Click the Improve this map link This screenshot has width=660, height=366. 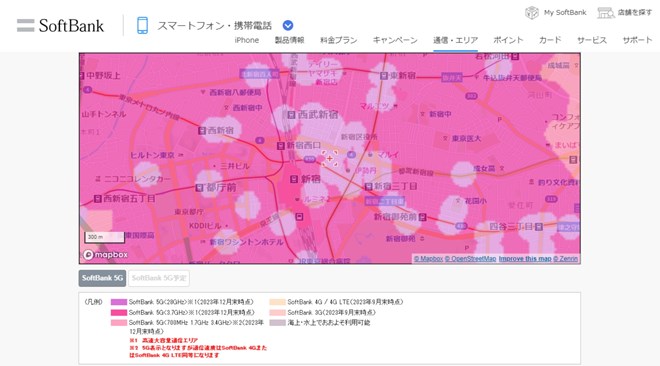point(525,259)
